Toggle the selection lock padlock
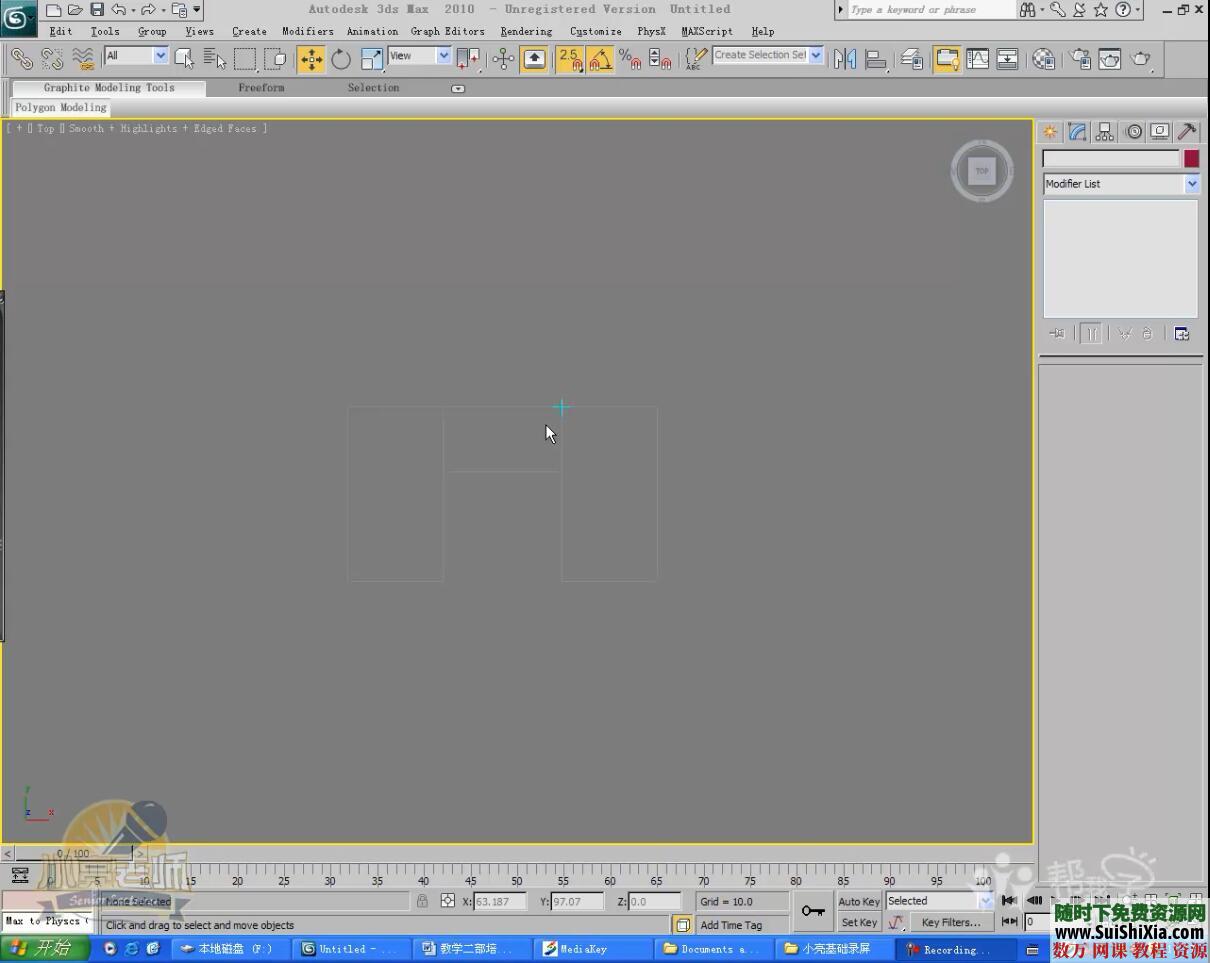Viewport: 1210px width, 963px height. (x=422, y=901)
